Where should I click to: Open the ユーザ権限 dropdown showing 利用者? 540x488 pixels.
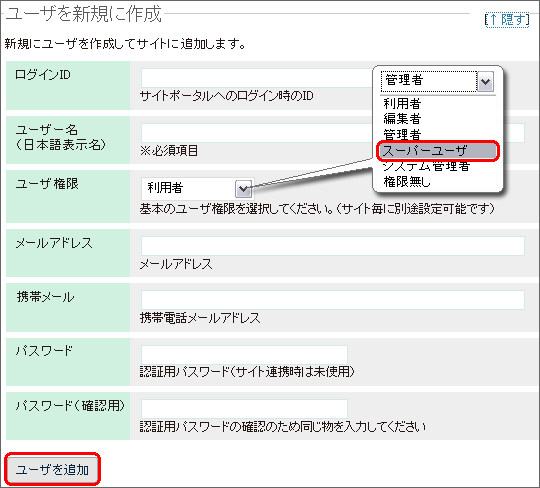pos(198,188)
